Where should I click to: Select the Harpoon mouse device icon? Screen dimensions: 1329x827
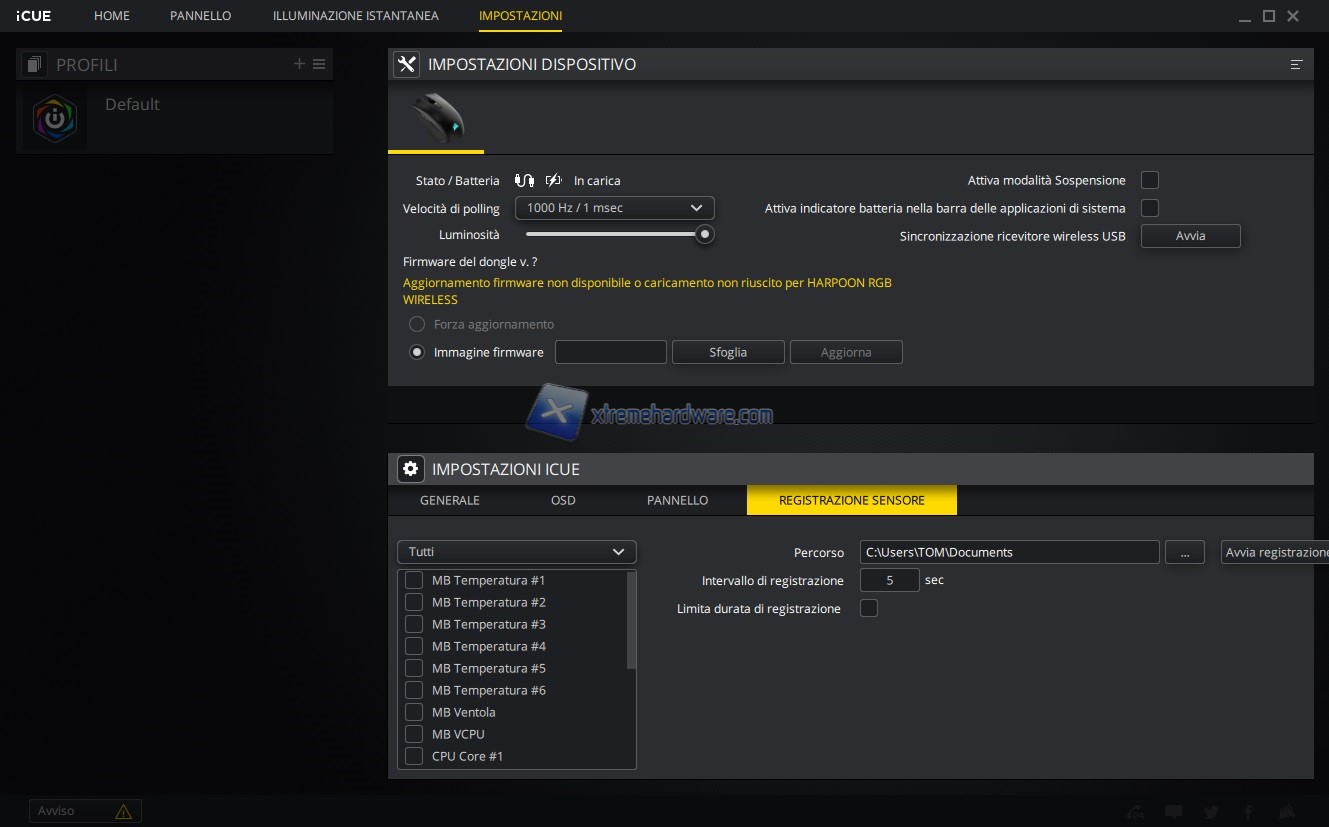pos(437,119)
